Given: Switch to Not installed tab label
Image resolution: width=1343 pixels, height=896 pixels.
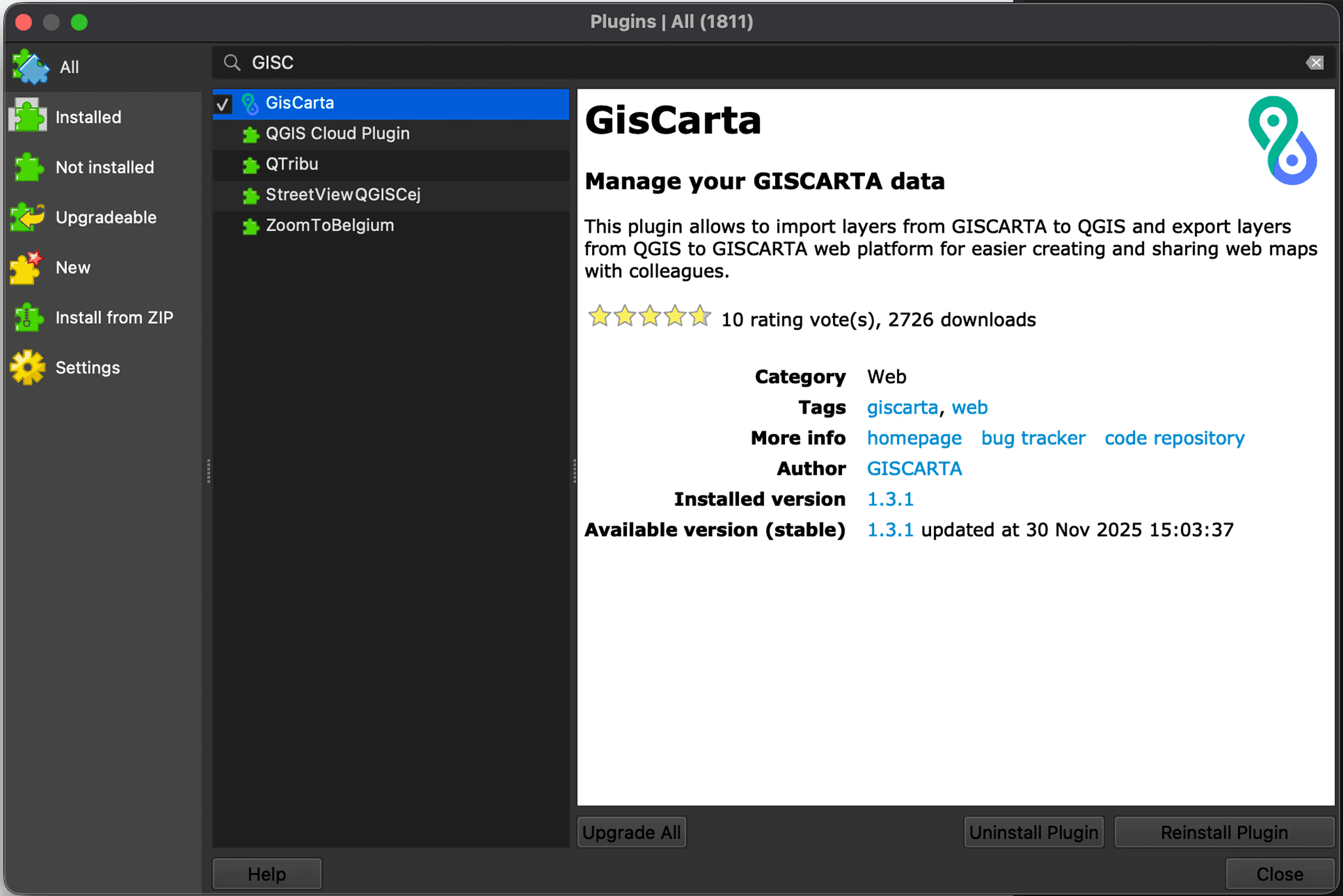Looking at the screenshot, I should coord(105,167).
